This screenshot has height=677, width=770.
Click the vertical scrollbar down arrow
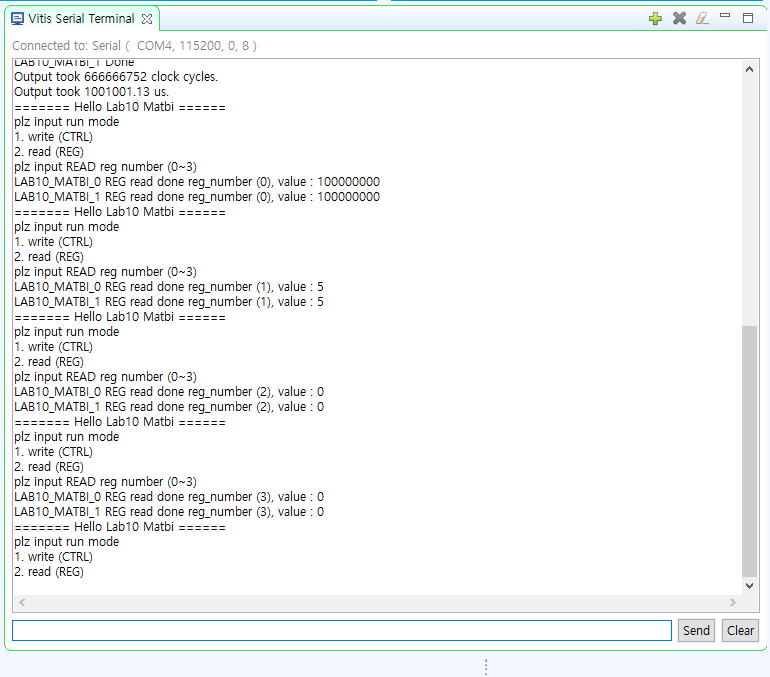[x=749, y=585]
